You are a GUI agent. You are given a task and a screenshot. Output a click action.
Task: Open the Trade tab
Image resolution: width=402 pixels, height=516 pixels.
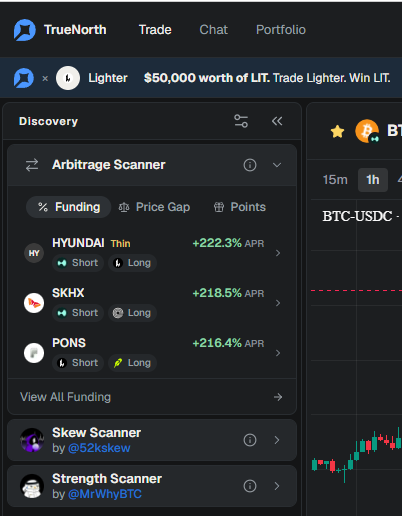point(155,30)
